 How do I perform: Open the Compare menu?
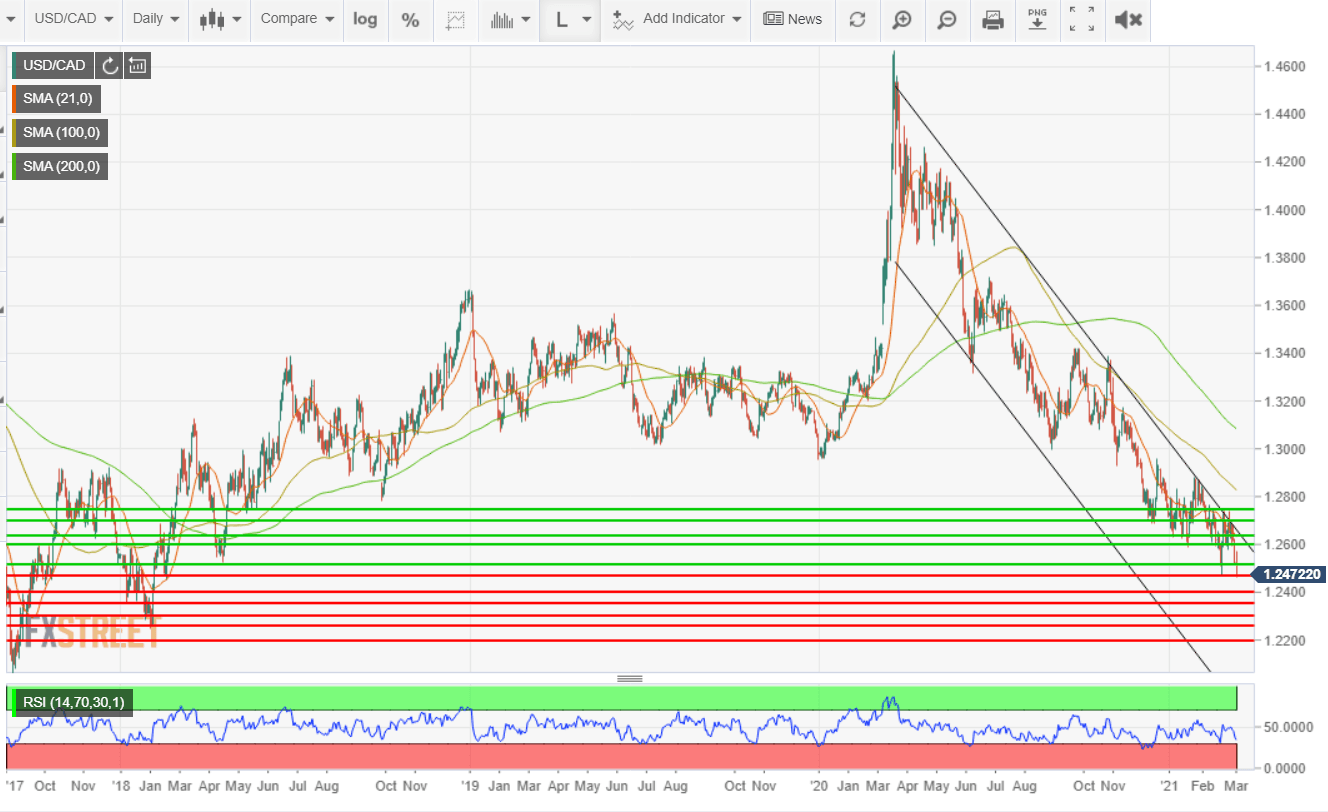pyautogui.click(x=297, y=19)
